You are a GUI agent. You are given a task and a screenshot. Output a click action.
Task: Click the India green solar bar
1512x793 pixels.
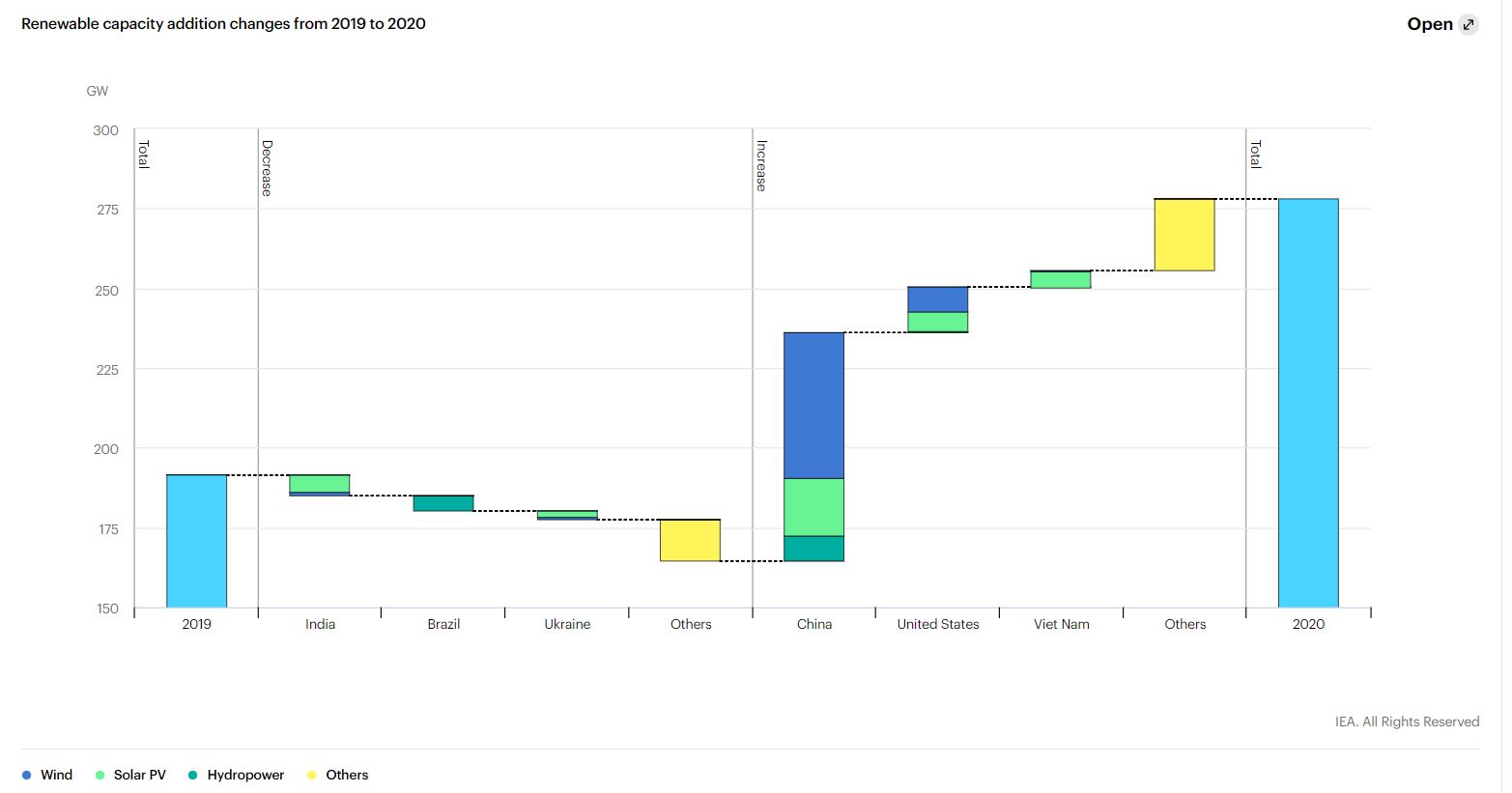pos(320,484)
